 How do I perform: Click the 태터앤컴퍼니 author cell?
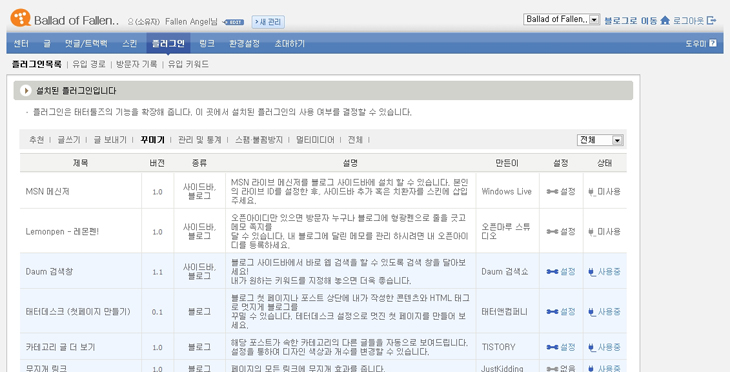505,311
